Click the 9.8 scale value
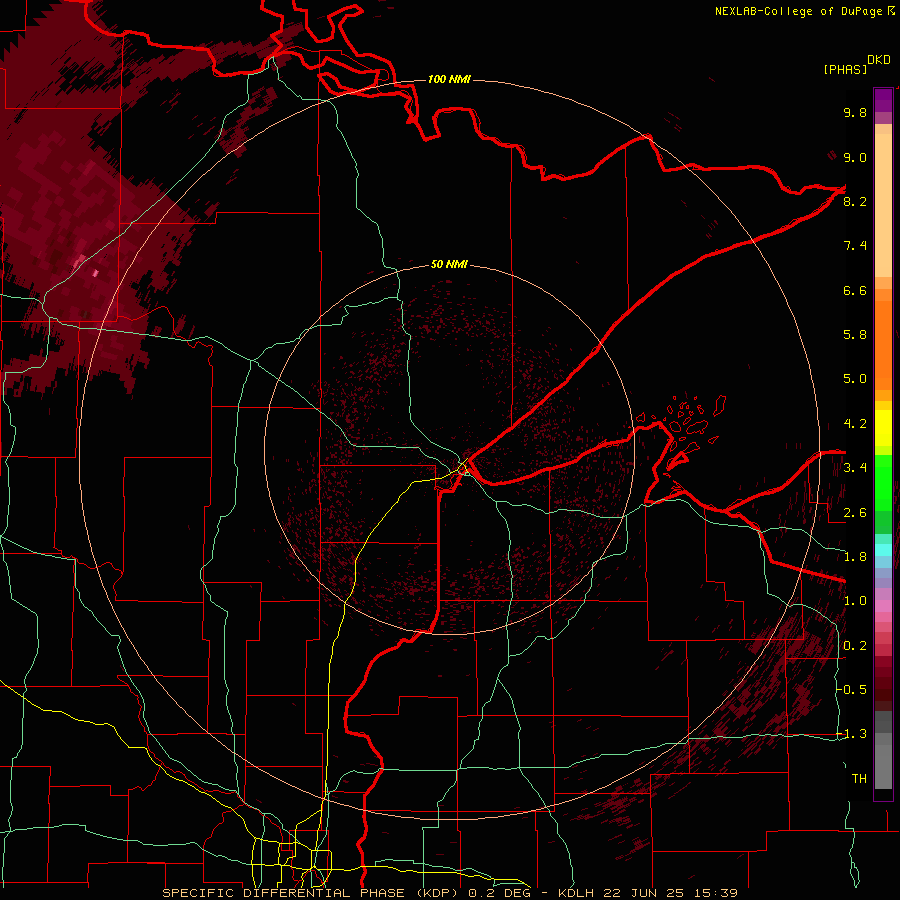900x900 pixels. click(x=855, y=112)
